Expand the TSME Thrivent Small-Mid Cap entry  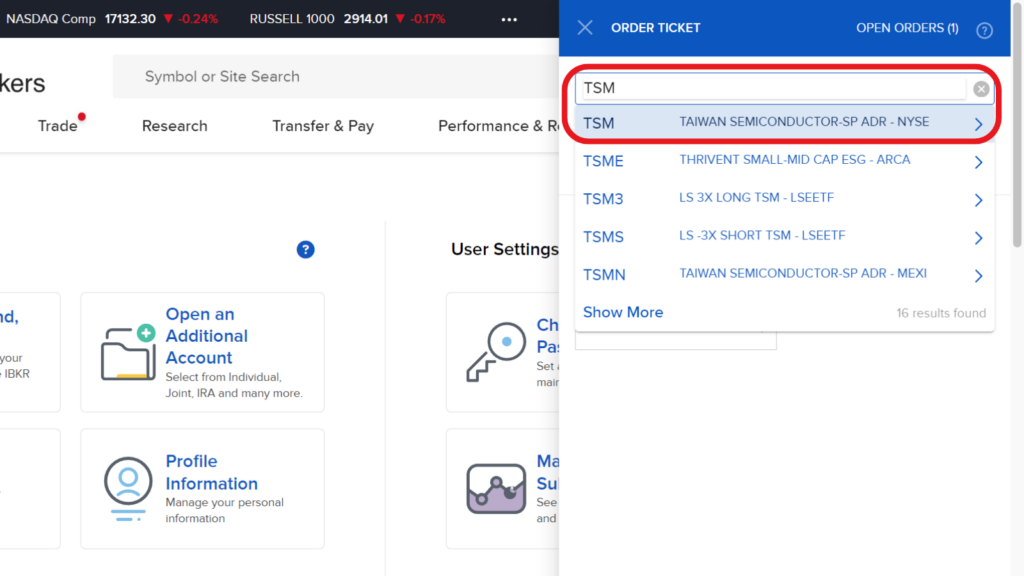point(979,162)
